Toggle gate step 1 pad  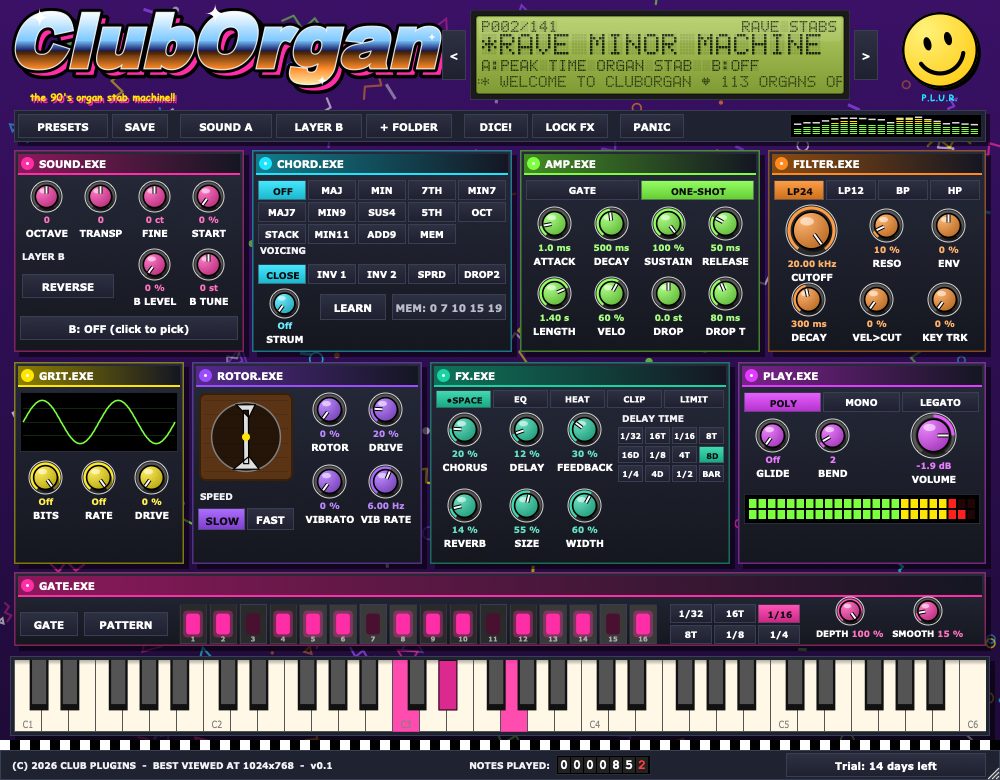pyautogui.click(x=193, y=624)
